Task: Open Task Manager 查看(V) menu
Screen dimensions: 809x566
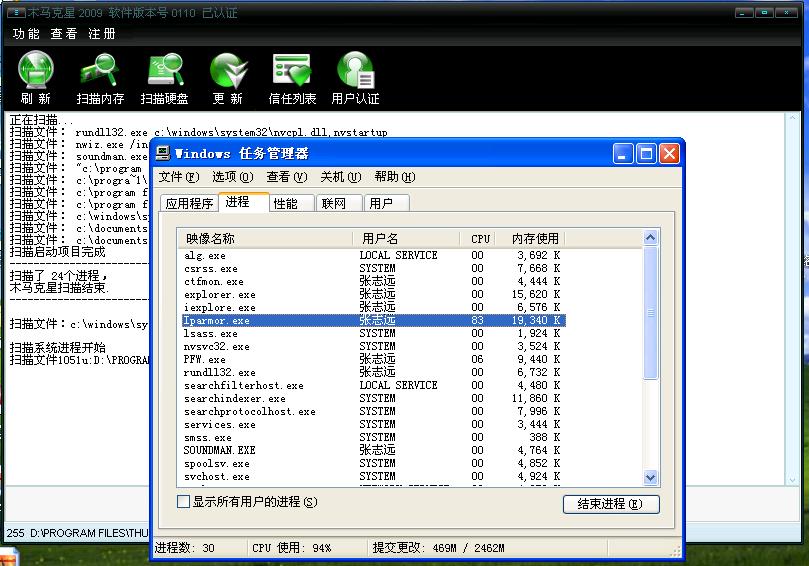Action: point(287,177)
